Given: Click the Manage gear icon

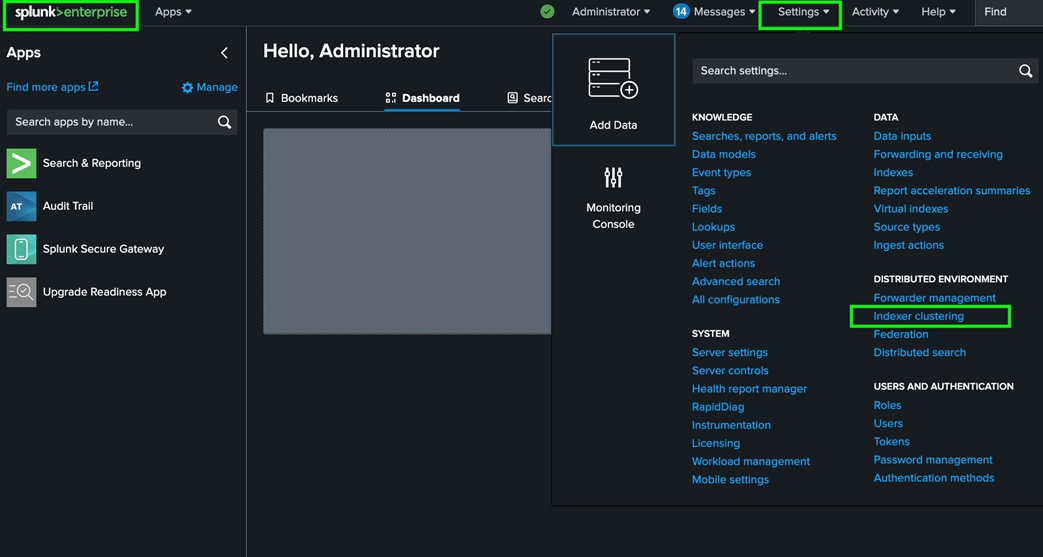Looking at the screenshot, I should [188, 88].
